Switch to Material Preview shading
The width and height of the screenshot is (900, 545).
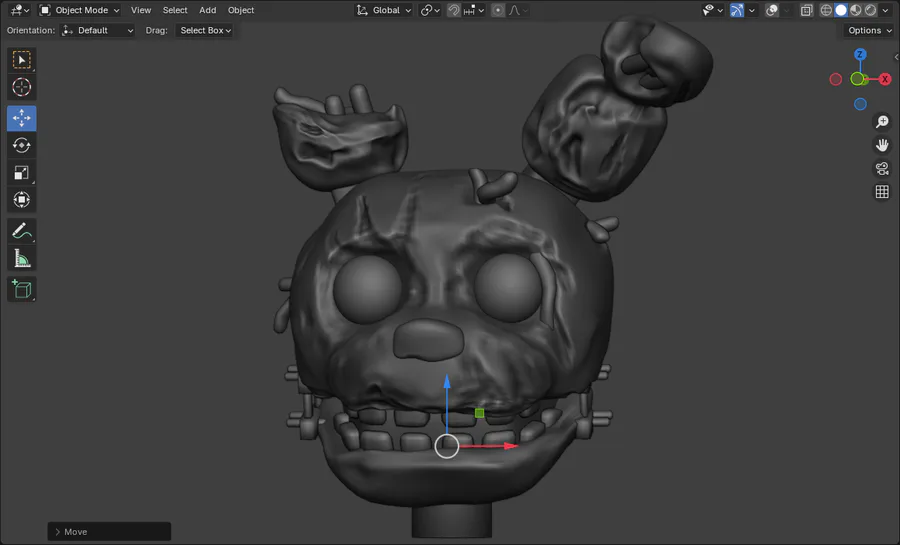pyautogui.click(x=856, y=10)
